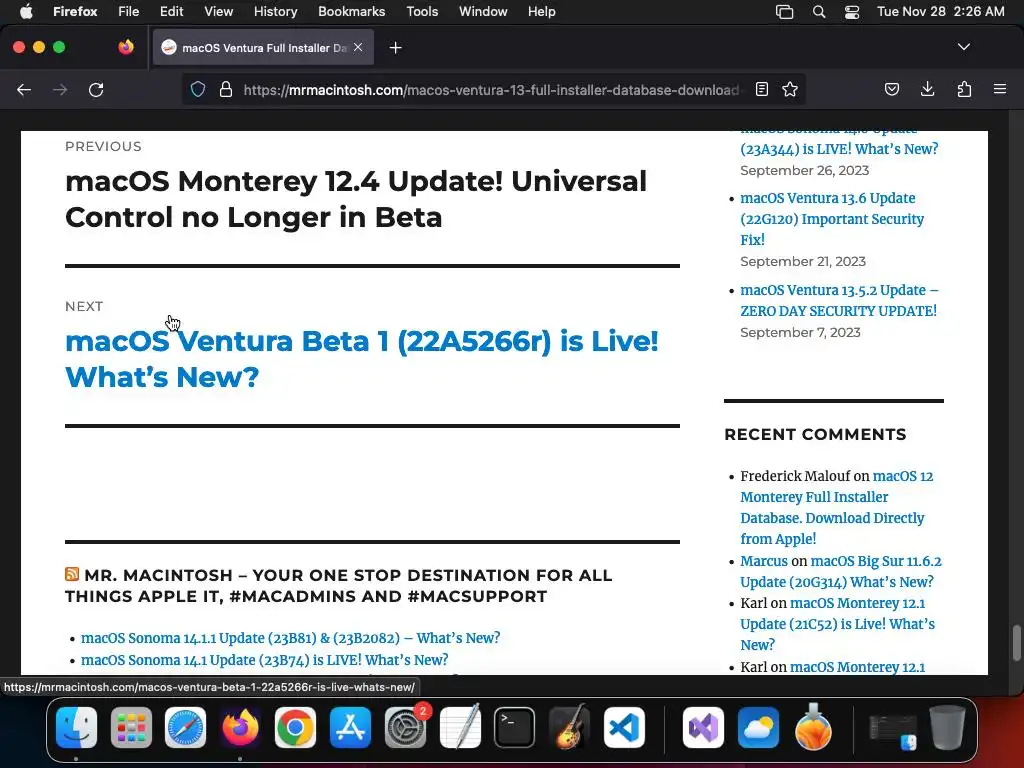The image size is (1024, 768).
Task: Expand the list all tabs chevron
Action: [x=964, y=47]
